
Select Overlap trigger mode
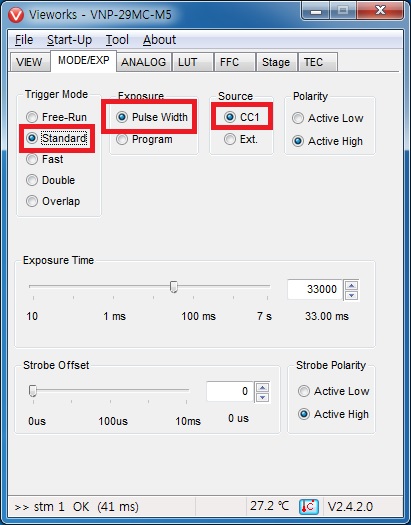coord(53,201)
